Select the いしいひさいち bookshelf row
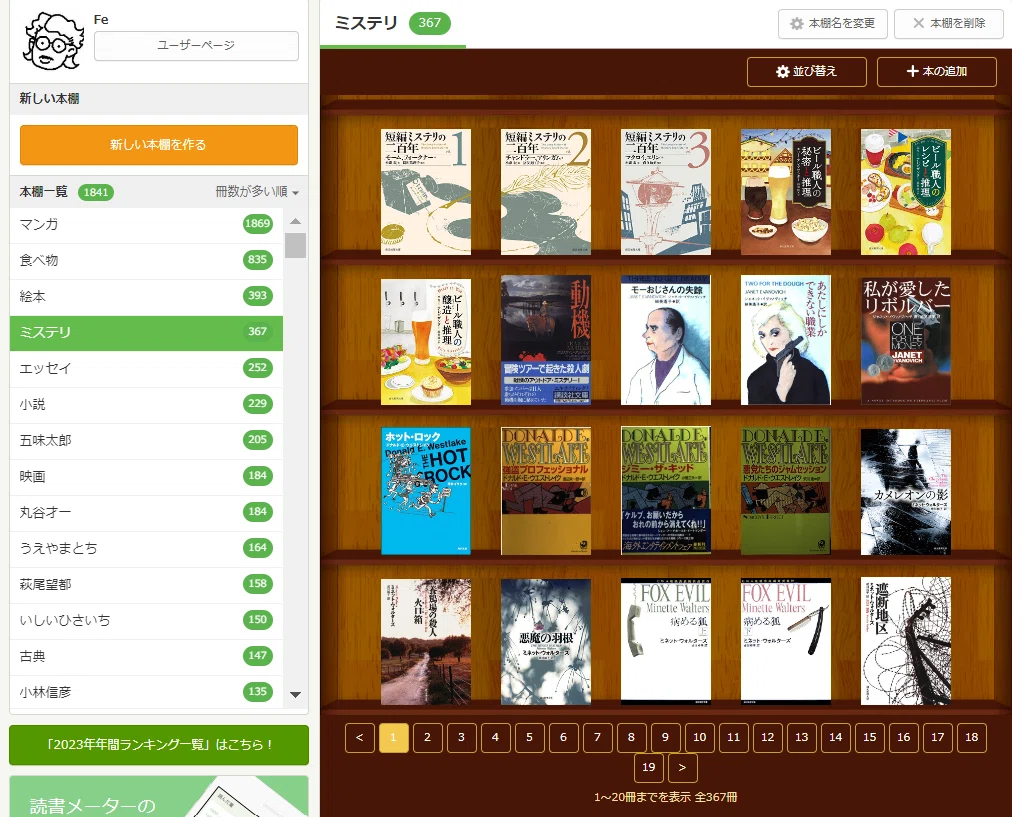Image resolution: width=1012 pixels, height=817 pixels. point(147,621)
